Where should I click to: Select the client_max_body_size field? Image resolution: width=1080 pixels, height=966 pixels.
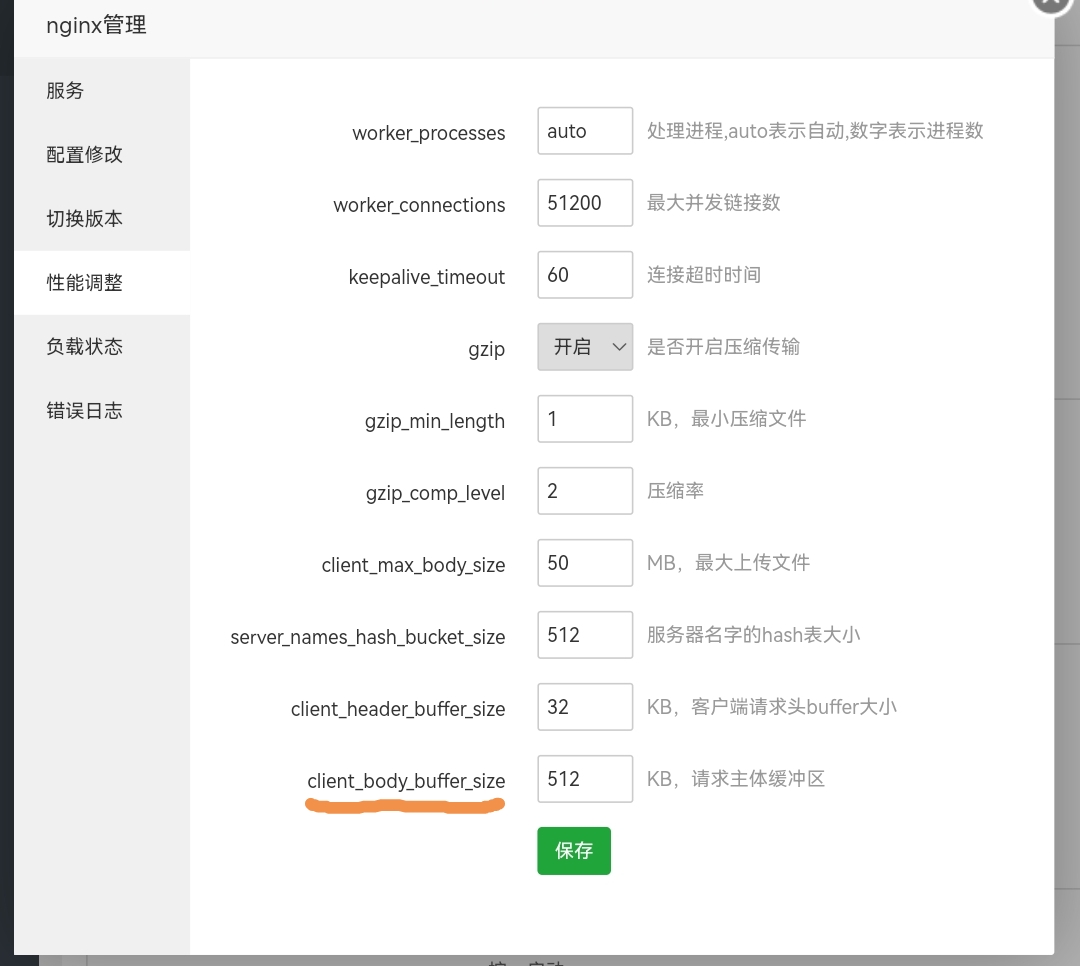point(585,562)
